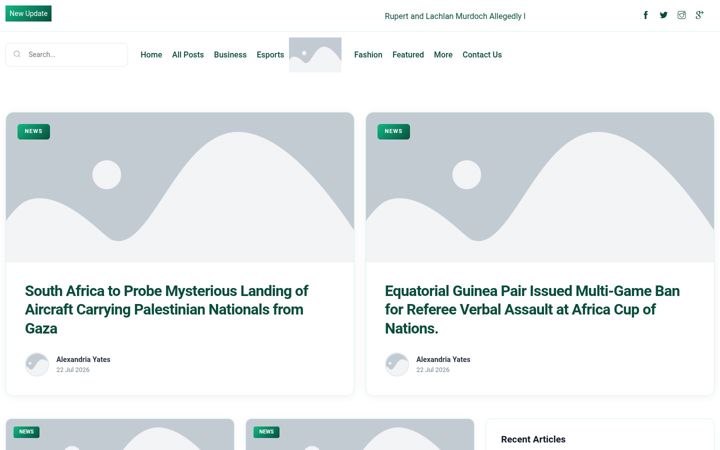Open Contact Us page
720x450 pixels.
point(482,55)
